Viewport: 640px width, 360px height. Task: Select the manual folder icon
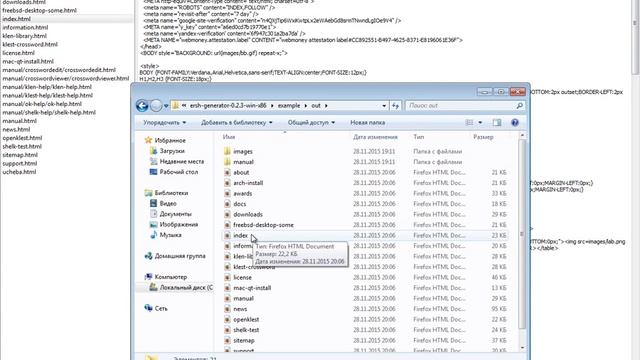click(228, 162)
